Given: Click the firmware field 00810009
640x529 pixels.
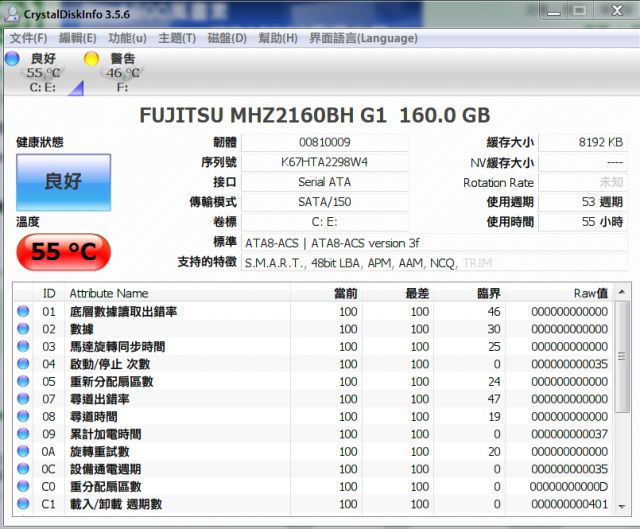Looking at the screenshot, I should point(325,142).
